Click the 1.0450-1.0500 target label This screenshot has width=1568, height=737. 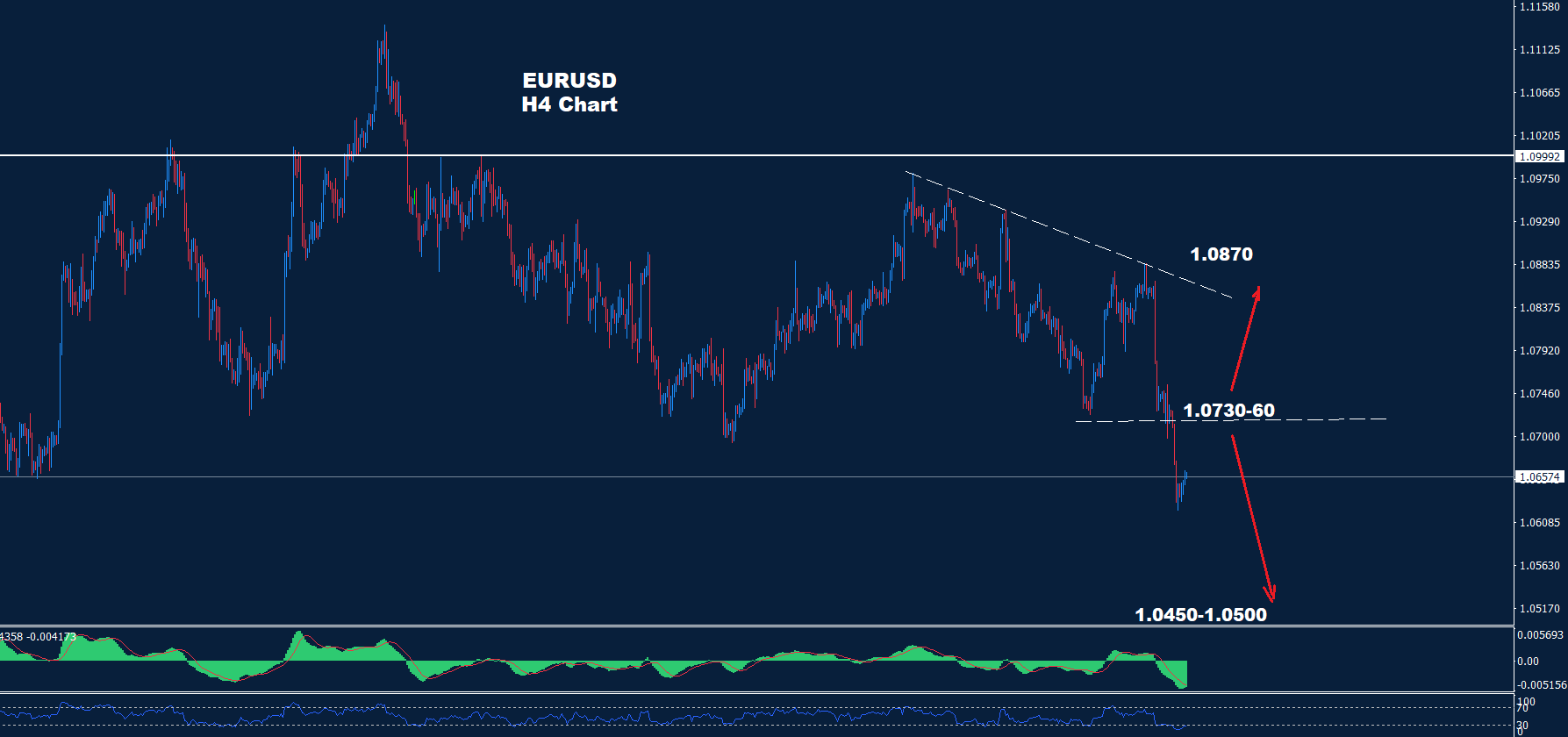[1200, 614]
